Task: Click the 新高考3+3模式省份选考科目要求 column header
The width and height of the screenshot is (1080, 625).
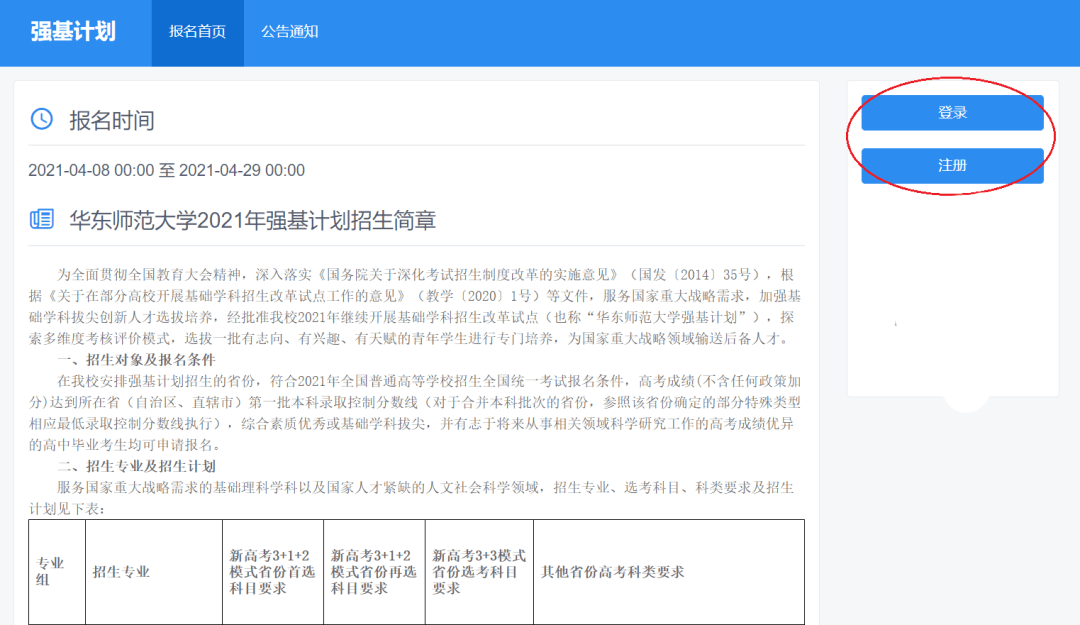Action: [478, 572]
